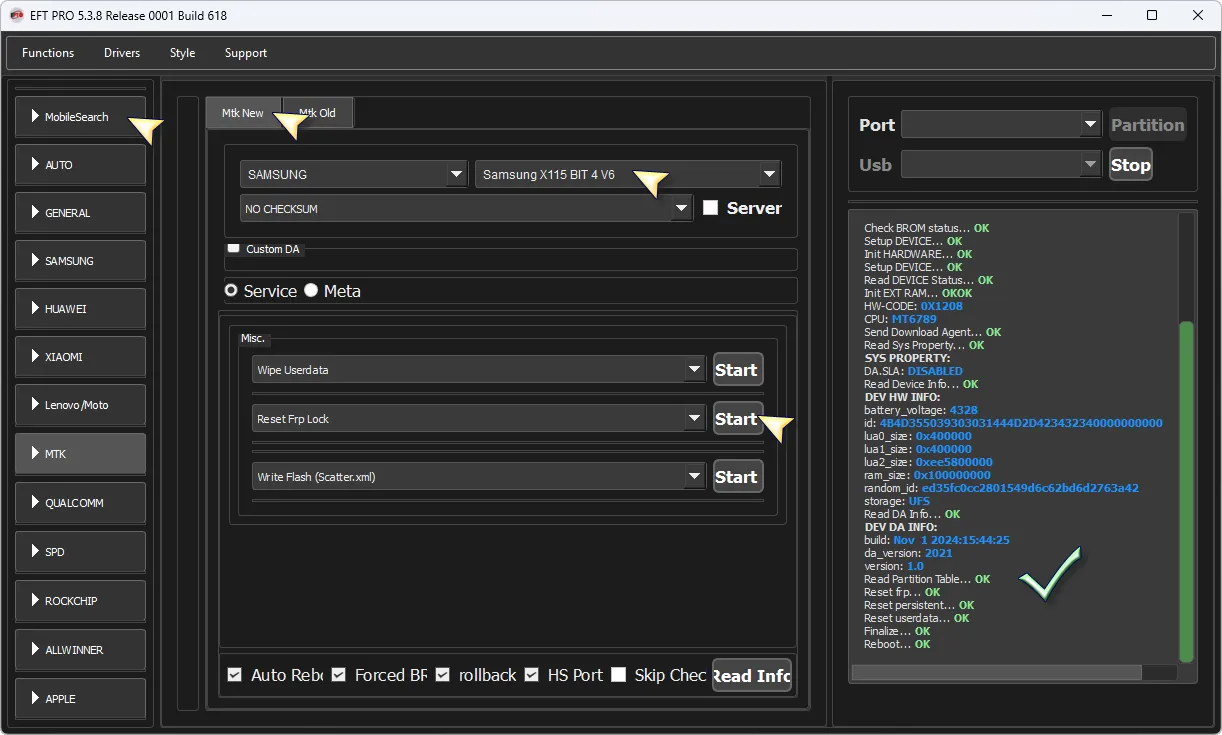
Task: Open the SAMSUNG sidebar category
Action: [x=80, y=261]
